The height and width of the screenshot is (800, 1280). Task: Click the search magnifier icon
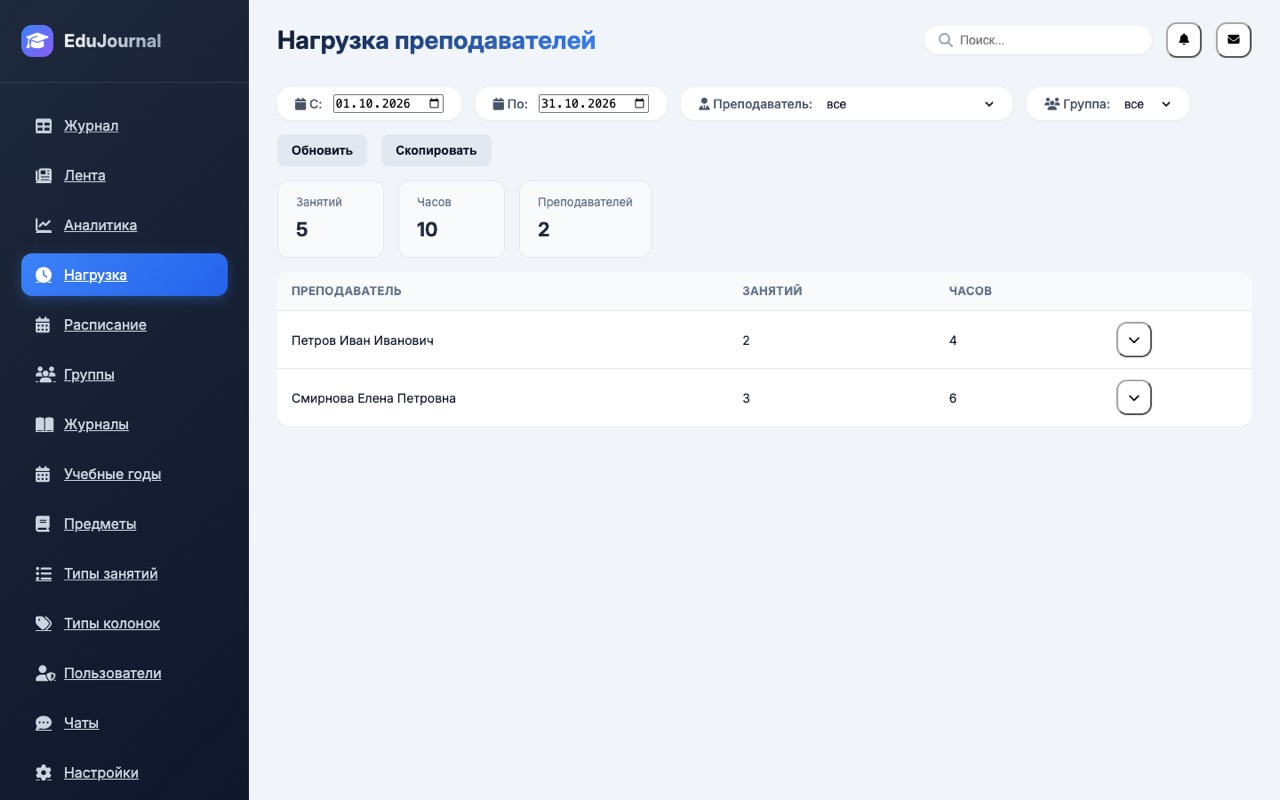(x=945, y=40)
